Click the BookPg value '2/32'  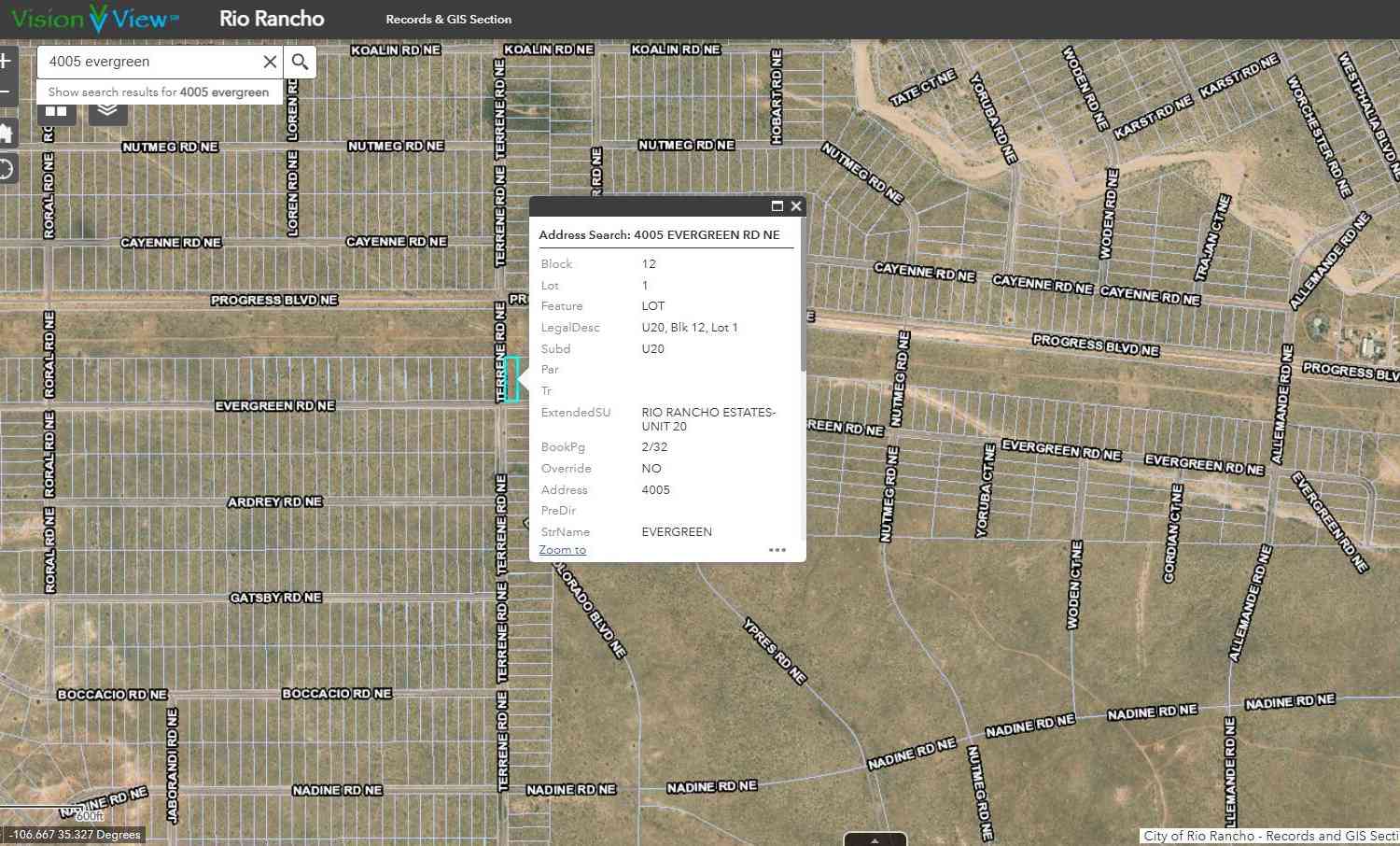(x=654, y=447)
